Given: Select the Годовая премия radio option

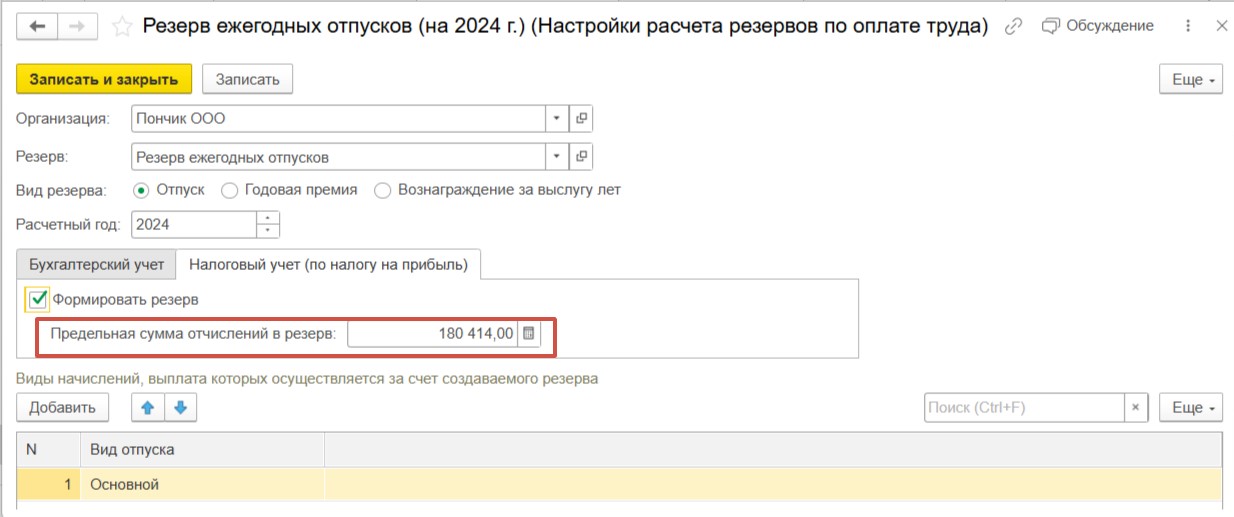Looking at the screenshot, I should click(229, 190).
